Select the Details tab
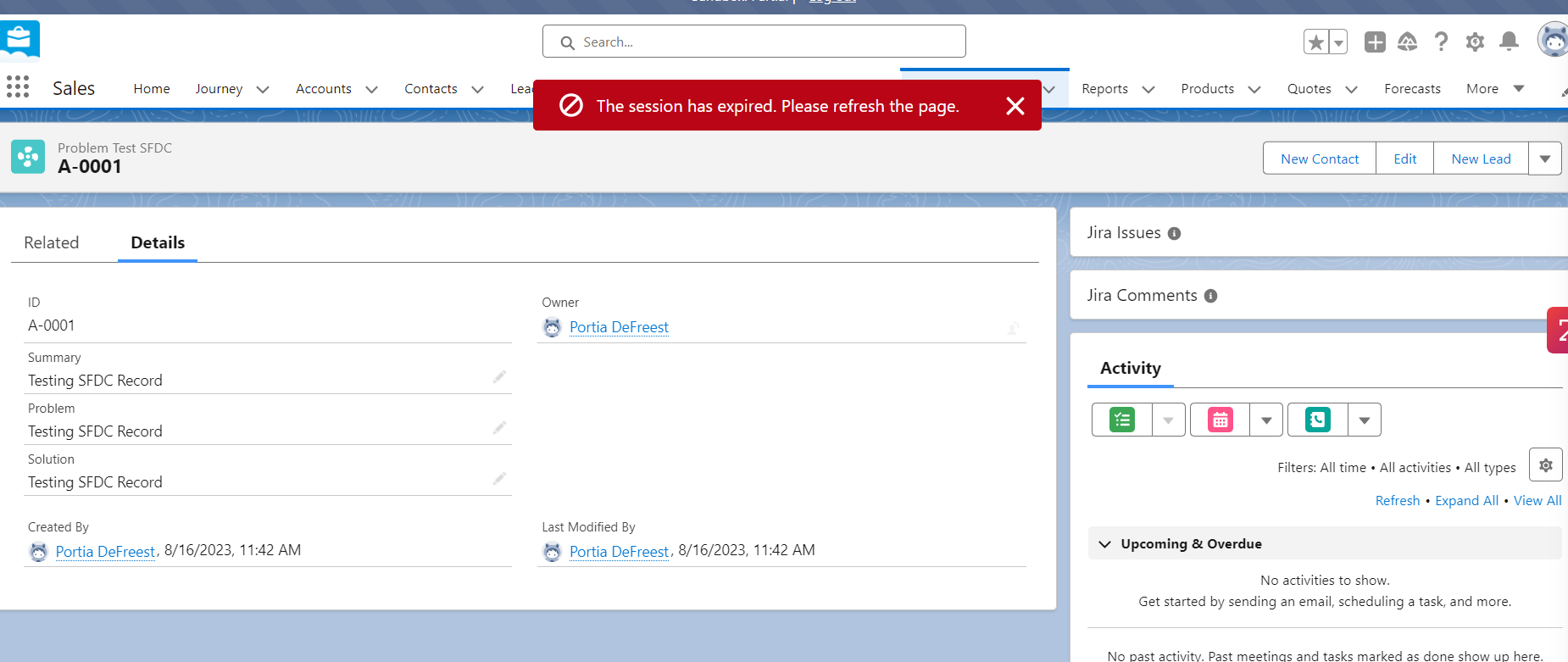1568x662 pixels. pyautogui.click(x=158, y=242)
